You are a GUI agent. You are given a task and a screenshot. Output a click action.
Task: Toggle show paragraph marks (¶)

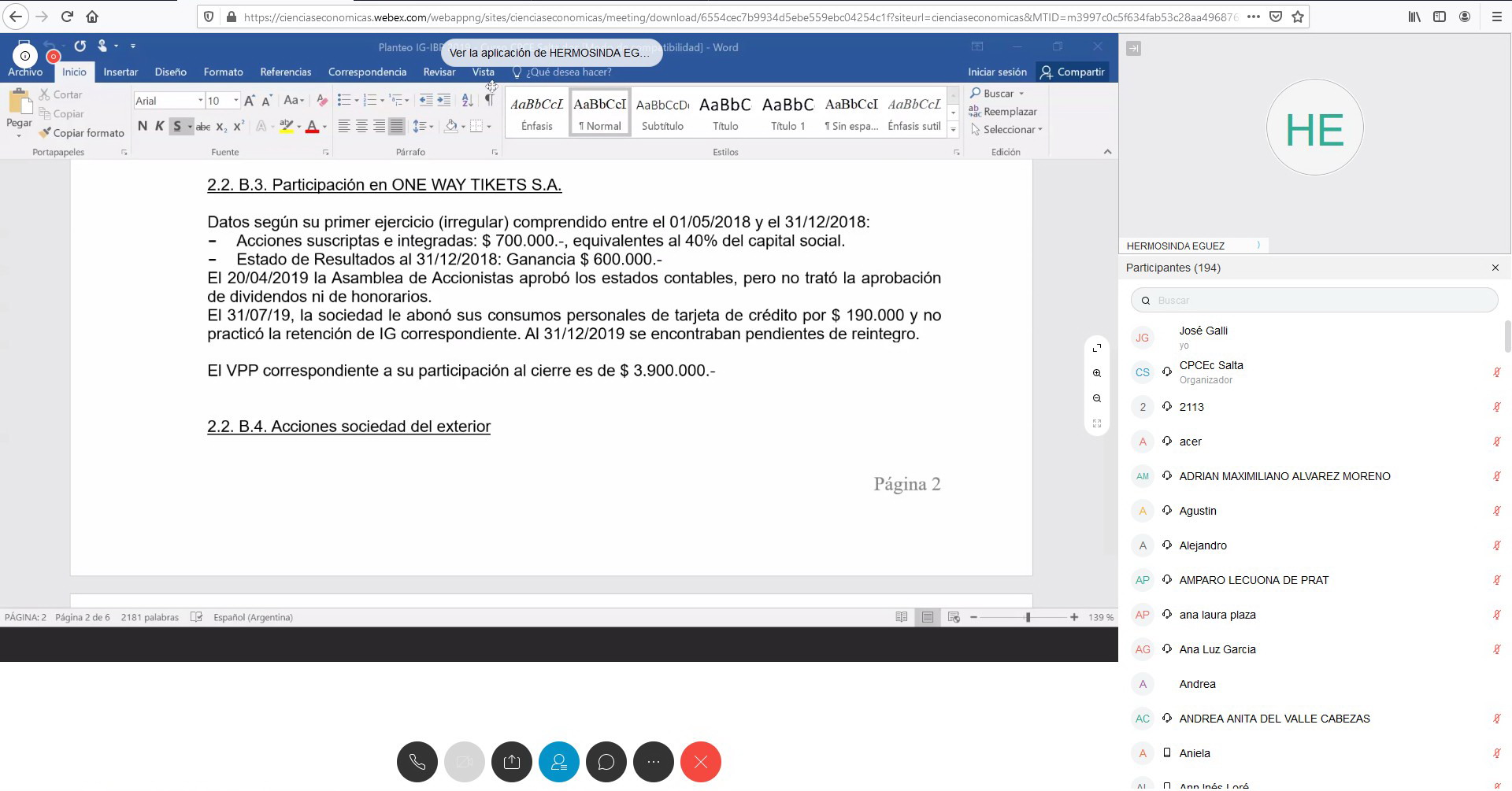(489, 100)
